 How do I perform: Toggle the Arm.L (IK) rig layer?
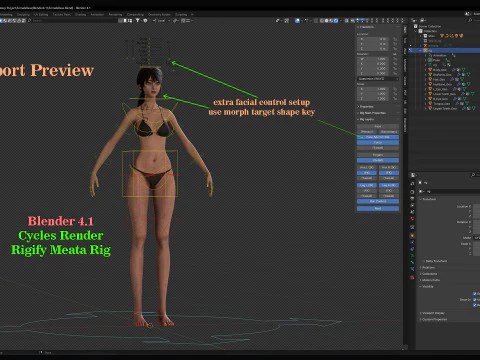(367, 167)
